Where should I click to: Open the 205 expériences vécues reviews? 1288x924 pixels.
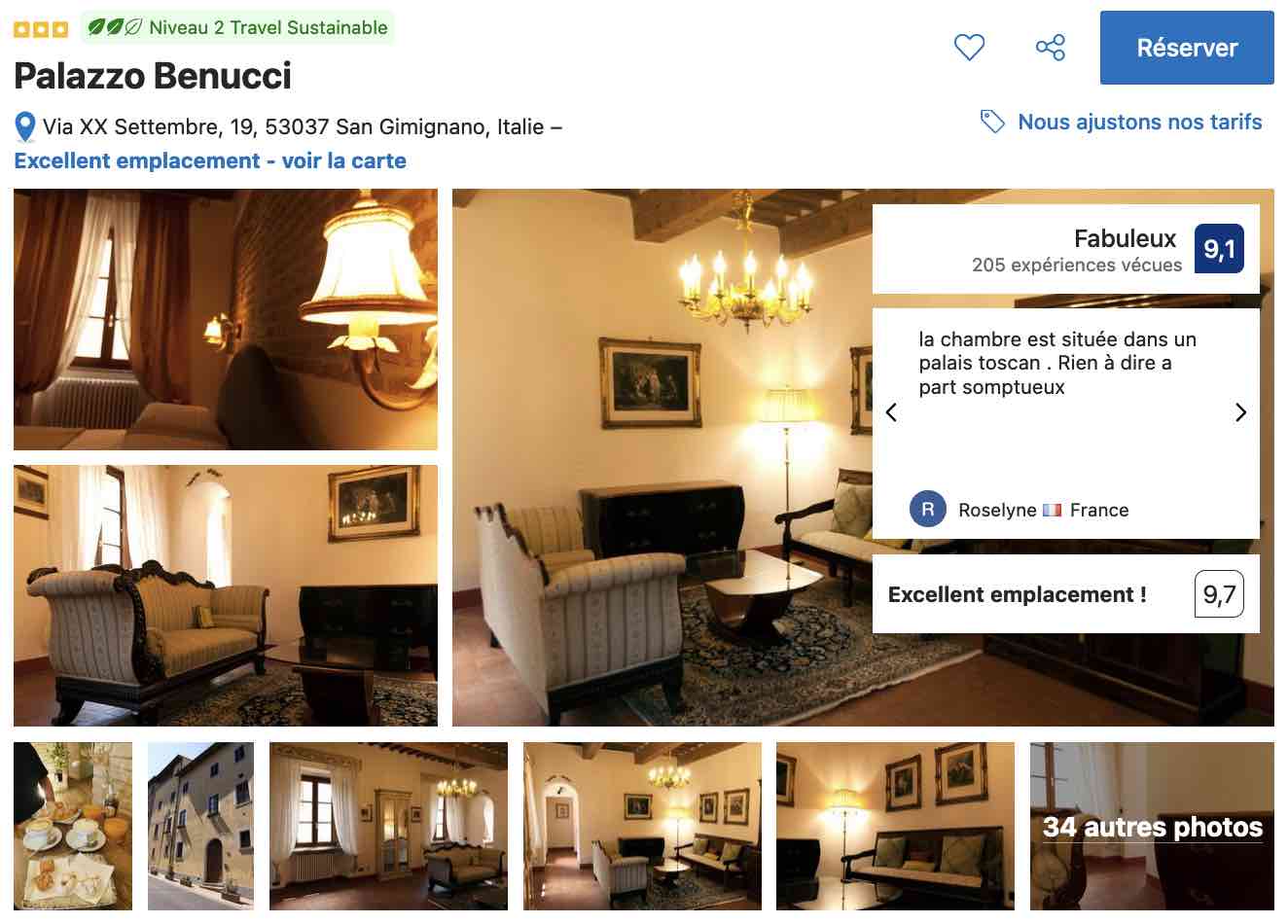(x=1077, y=265)
